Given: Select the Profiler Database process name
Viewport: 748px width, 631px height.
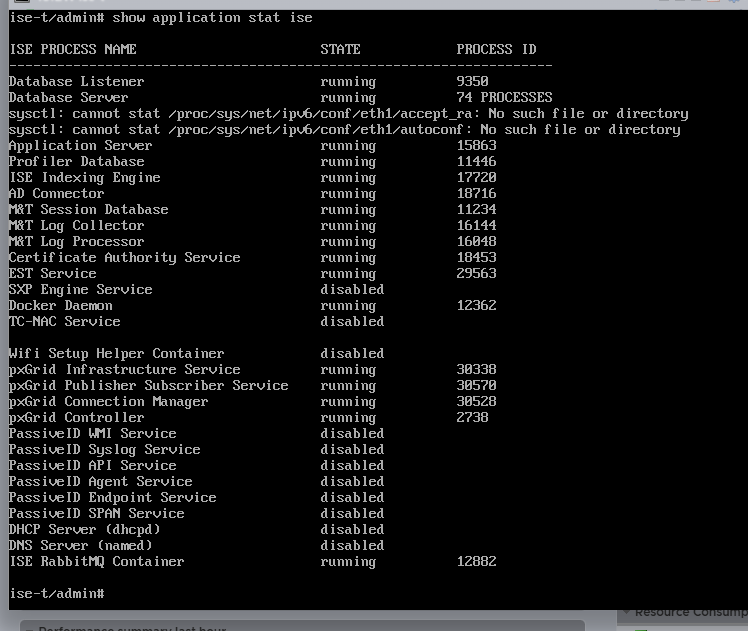Looking at the screenshot, I should click(76, 162).
